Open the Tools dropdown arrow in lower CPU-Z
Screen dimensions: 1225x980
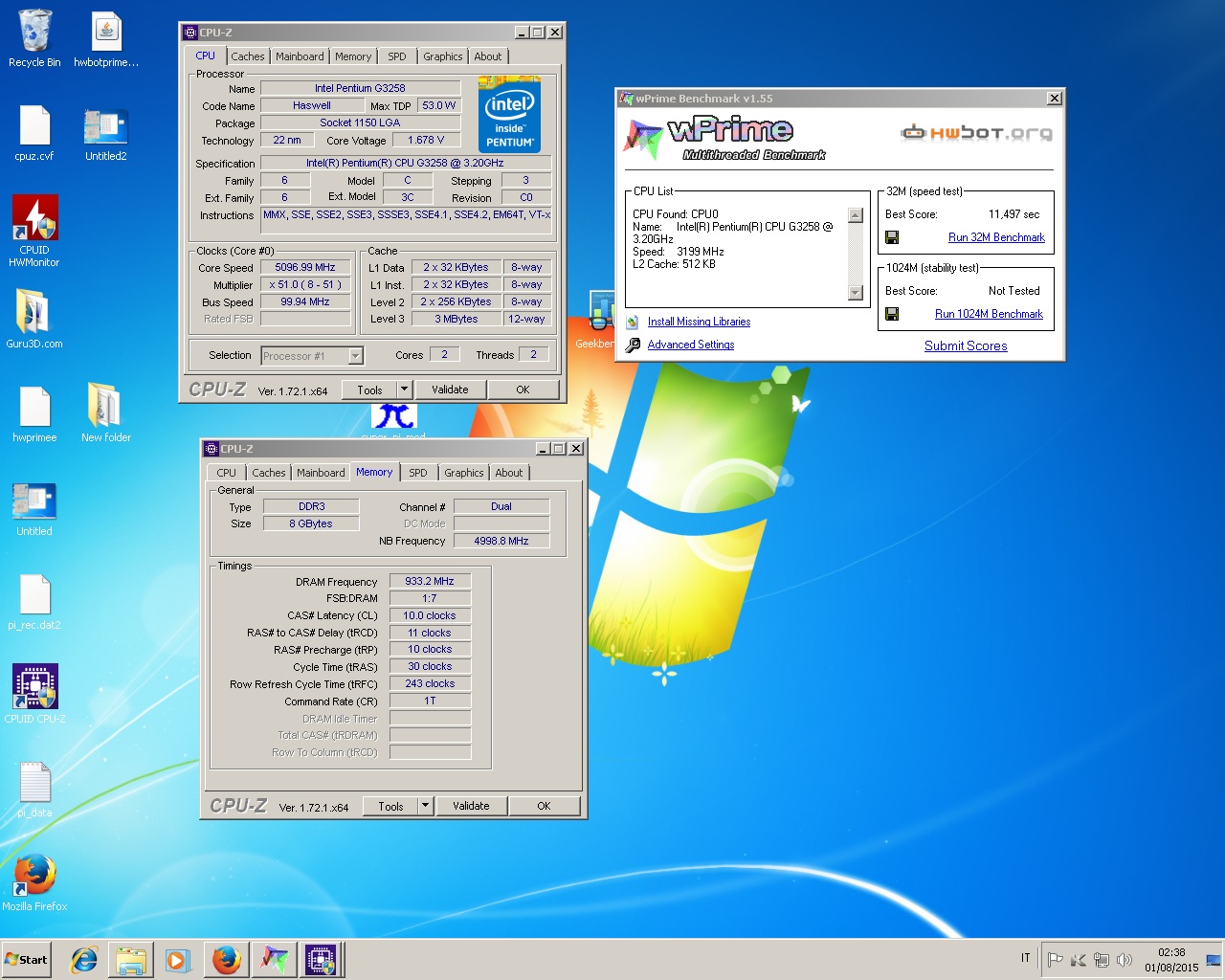pos(426,806)
